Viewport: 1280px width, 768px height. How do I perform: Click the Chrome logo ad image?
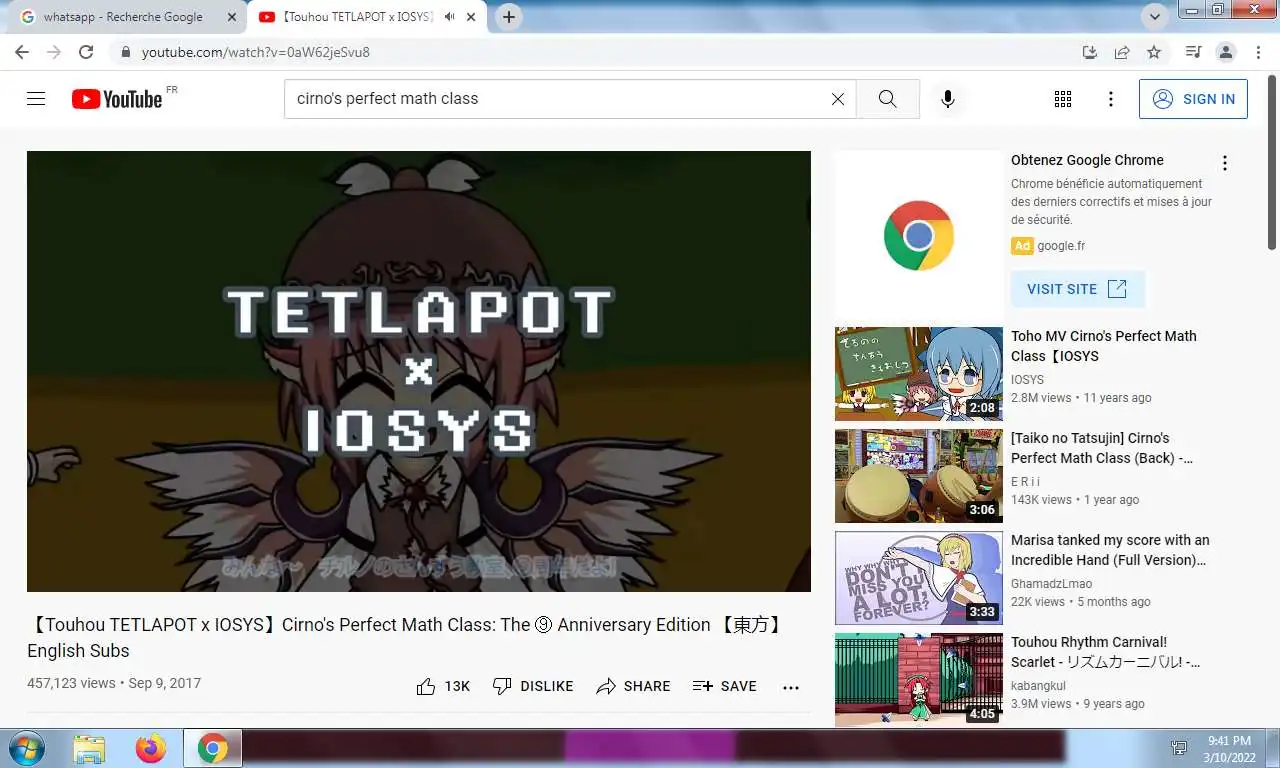pyautogui.click(x=918, y=235)
